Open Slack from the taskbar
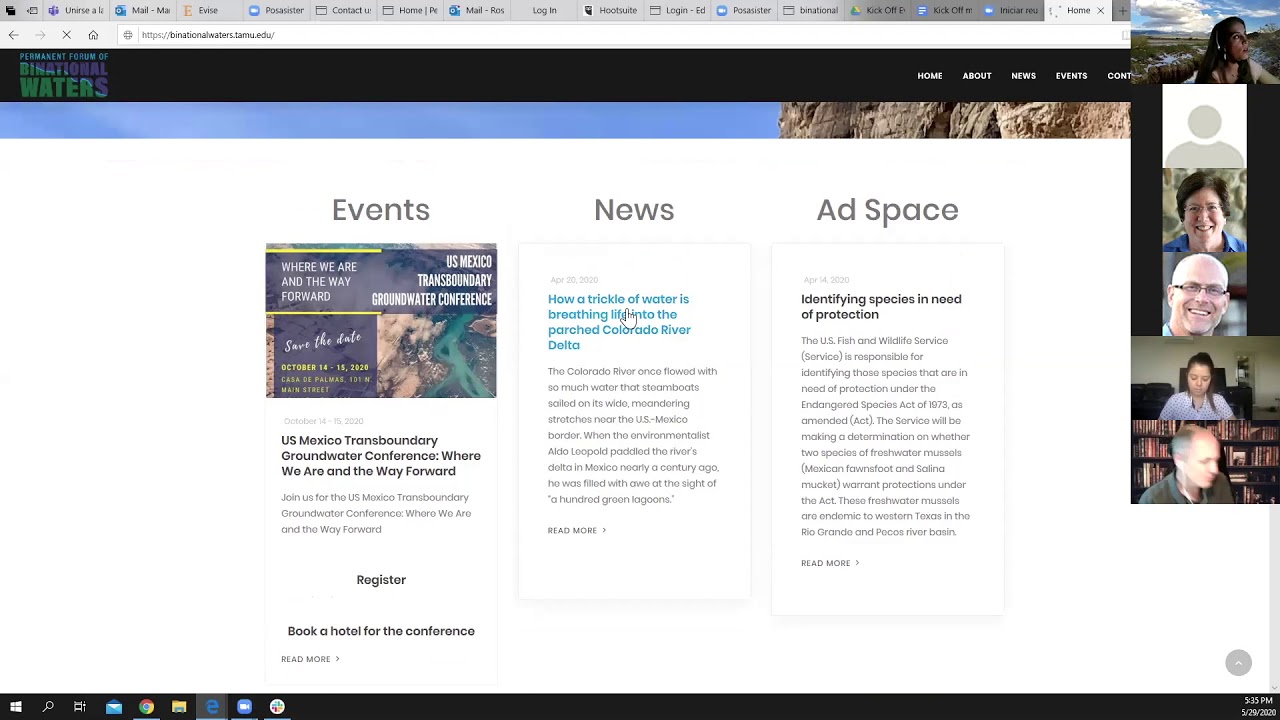The width and height of the screenshot is (1280, 720). 277,707
